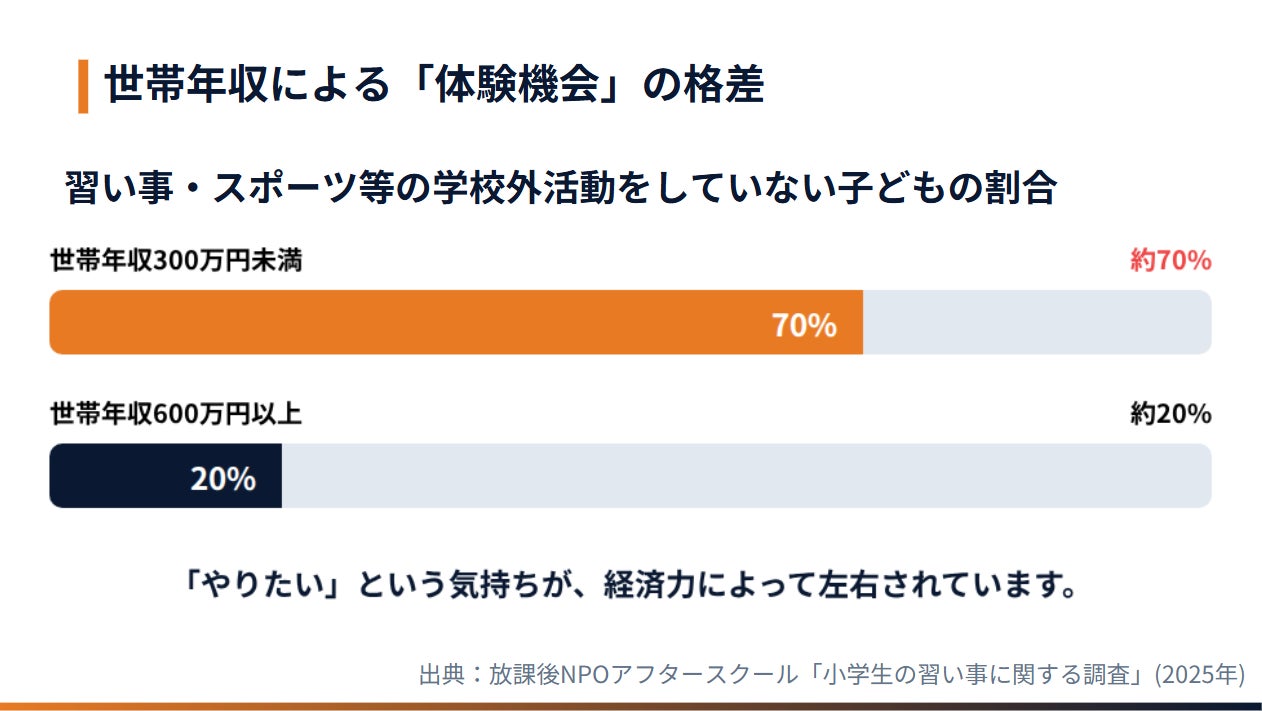
Task: Select the subtitle about 学校外活動をしていない子どもの割合
Action: (560, 187)
